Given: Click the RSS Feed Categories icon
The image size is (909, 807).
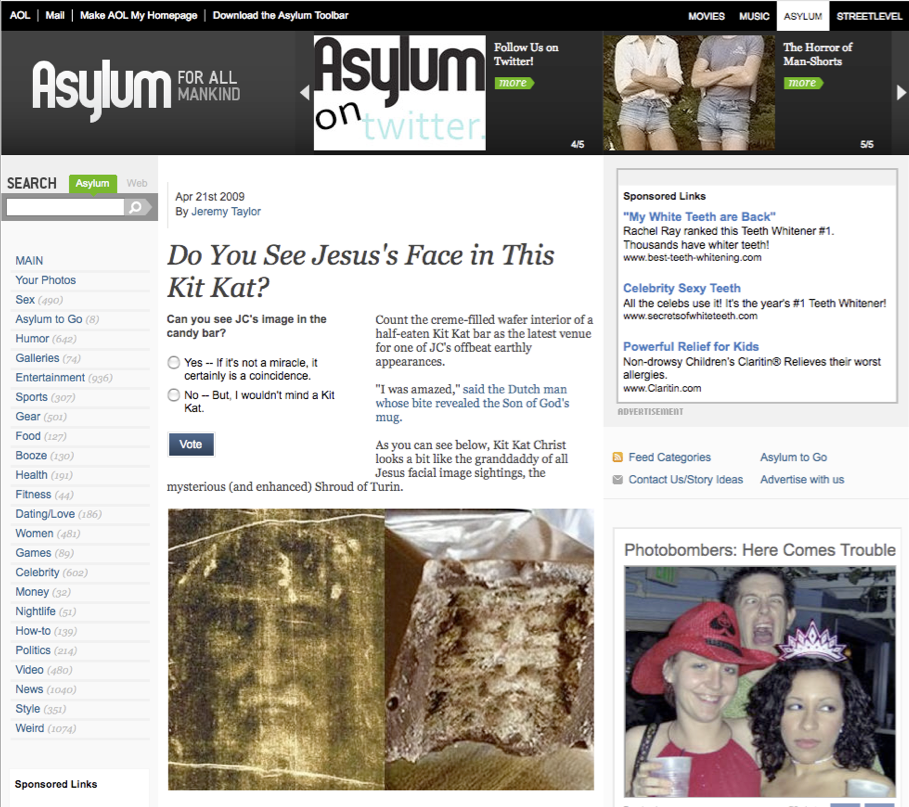Looking at the screenshot, I should 617,457.
